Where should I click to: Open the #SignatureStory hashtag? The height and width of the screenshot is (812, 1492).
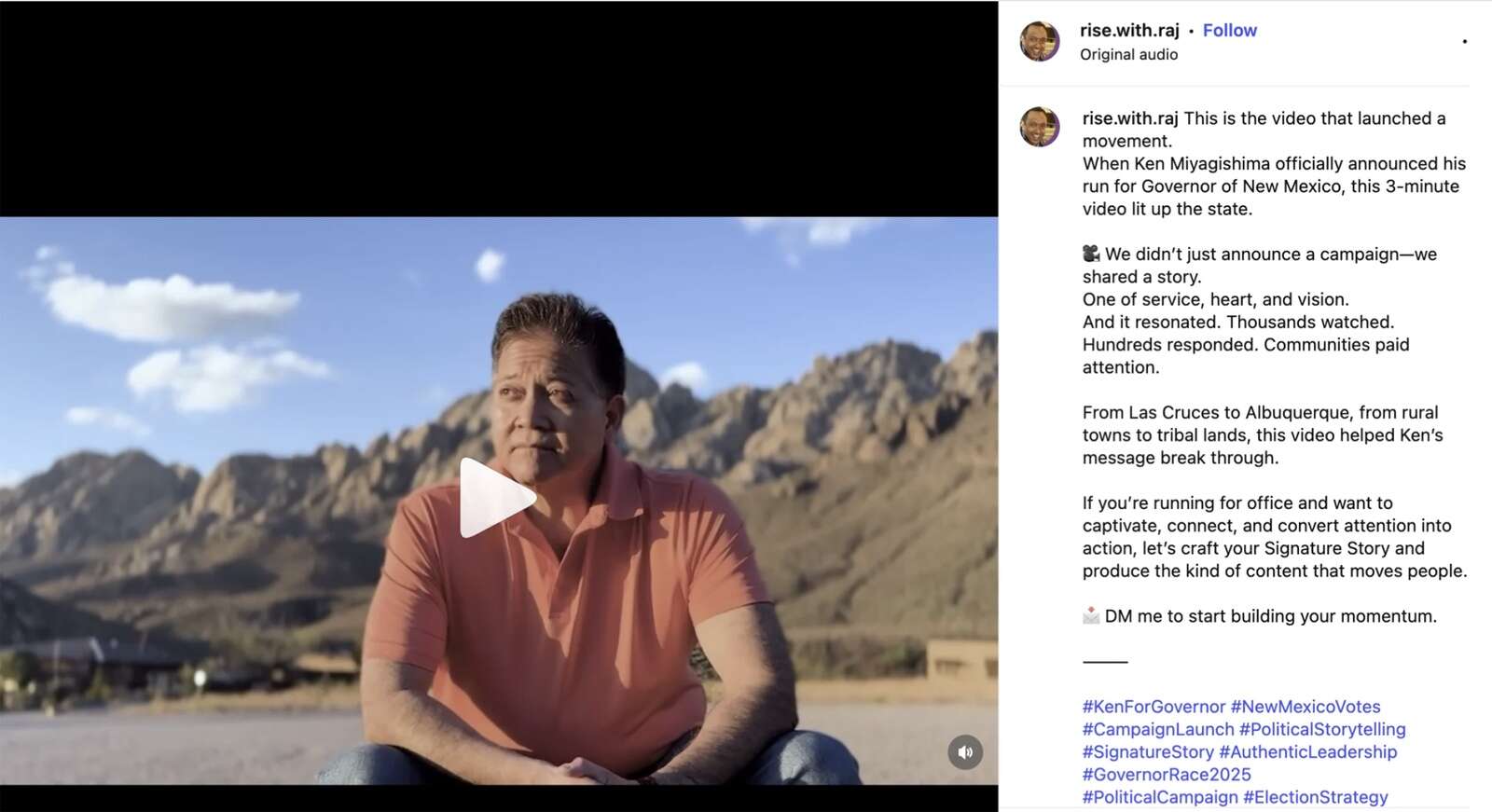tap(1148, 751)
